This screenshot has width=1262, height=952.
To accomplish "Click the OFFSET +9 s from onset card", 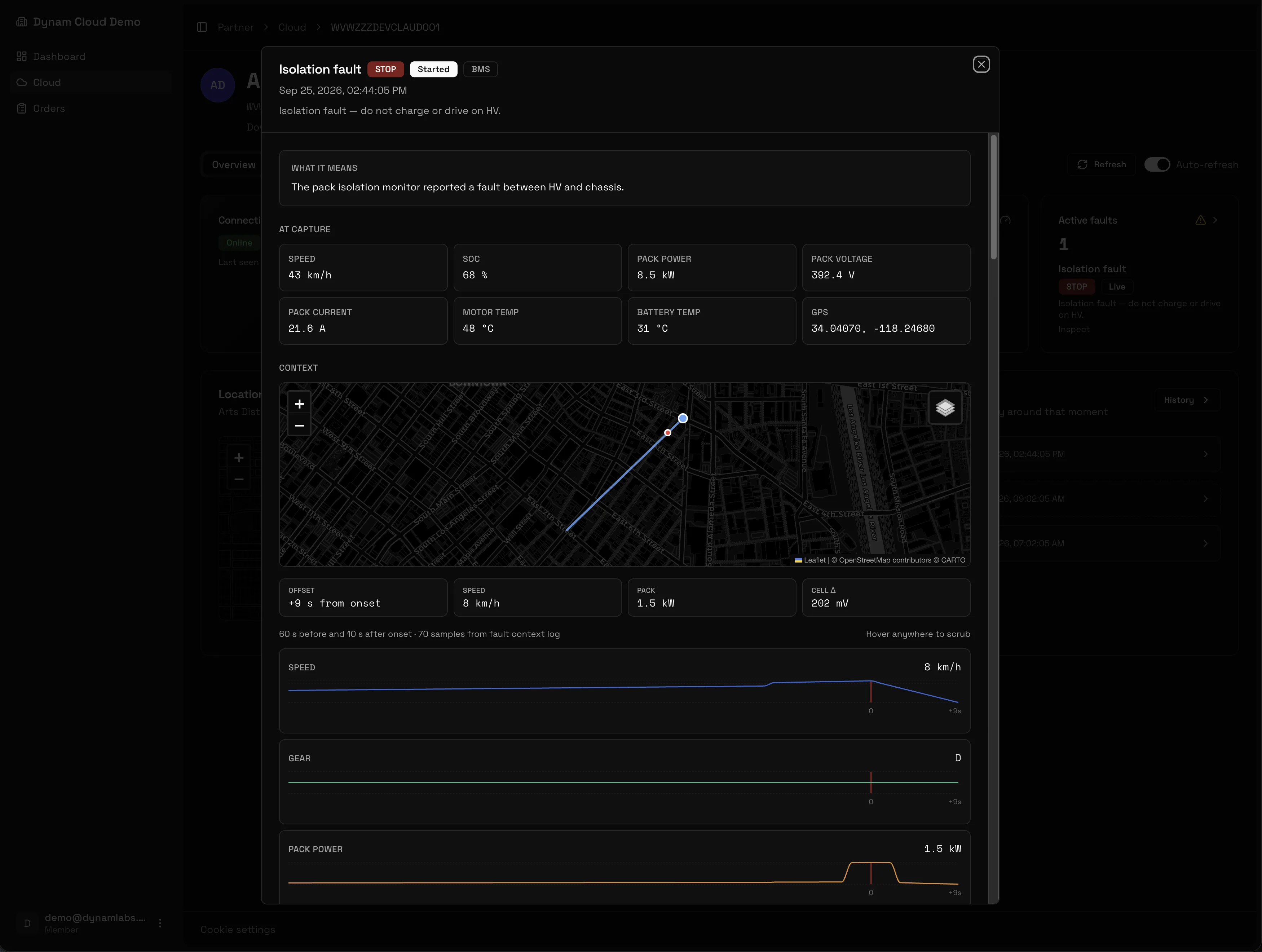I will tap(363, 598).
